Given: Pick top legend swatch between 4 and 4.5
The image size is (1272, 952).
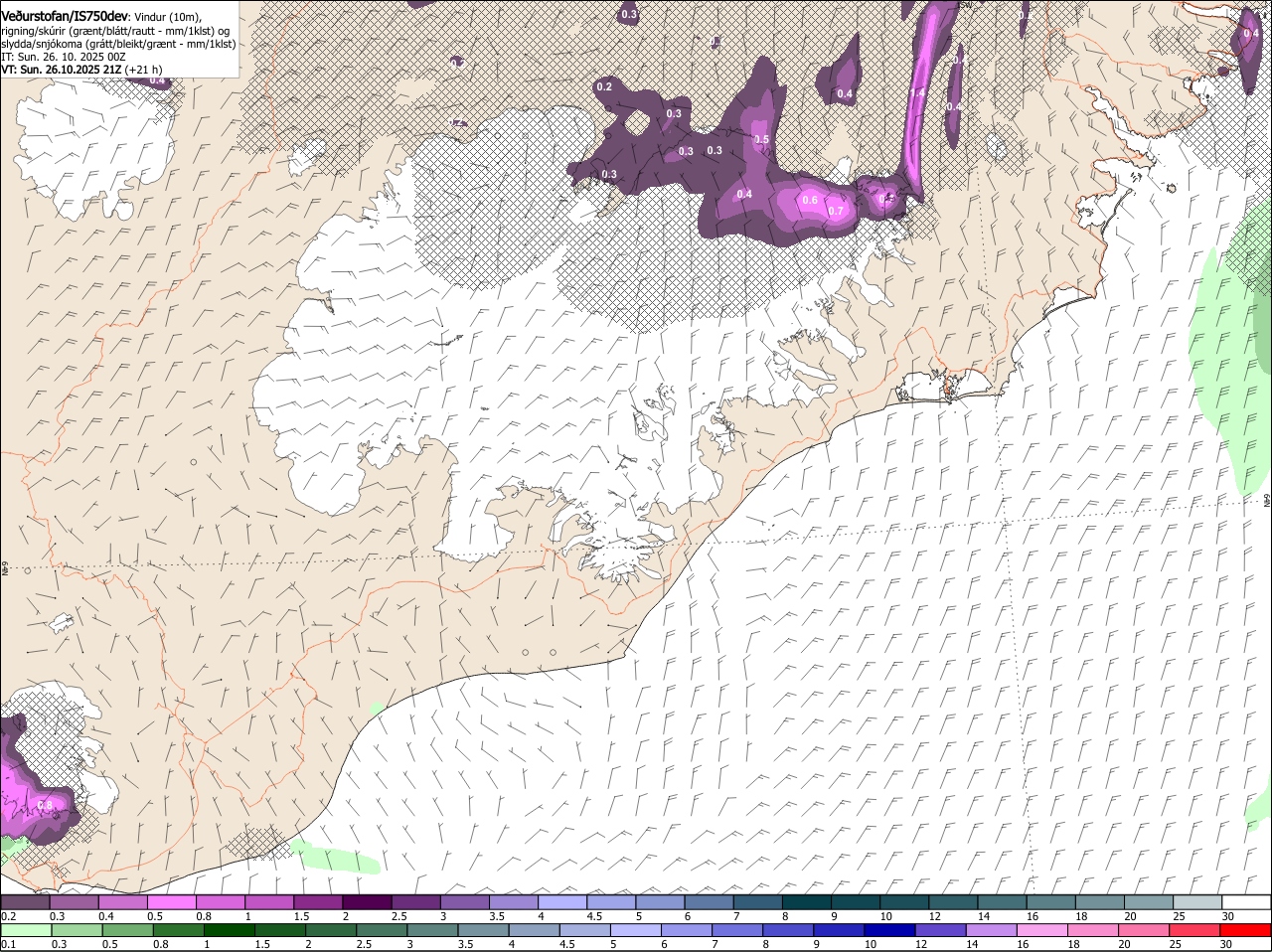Looking at the screenshot, I should 562,901.
